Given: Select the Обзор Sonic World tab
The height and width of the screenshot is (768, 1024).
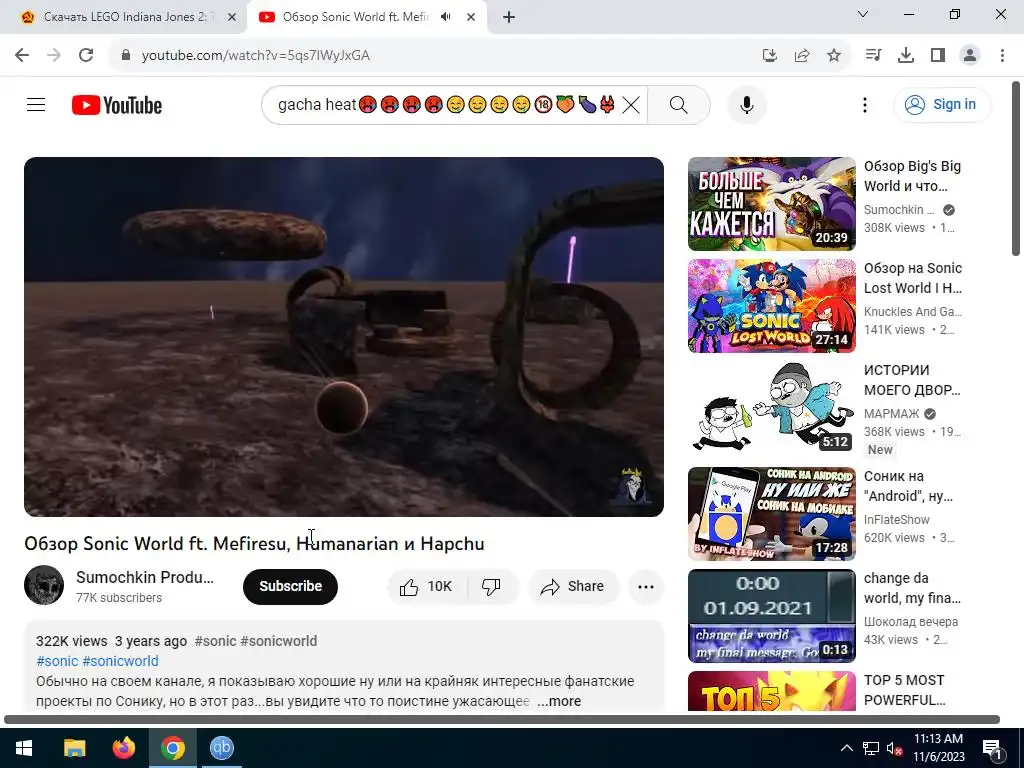Looking at the screenshot, I should (356, 17).
